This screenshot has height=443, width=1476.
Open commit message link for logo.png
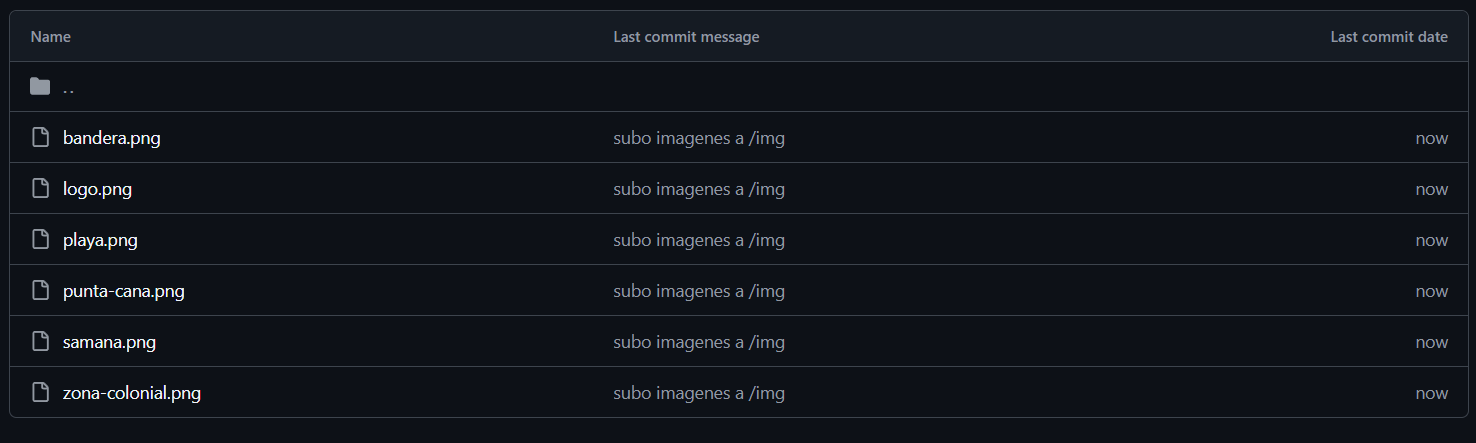coord(698,189)
